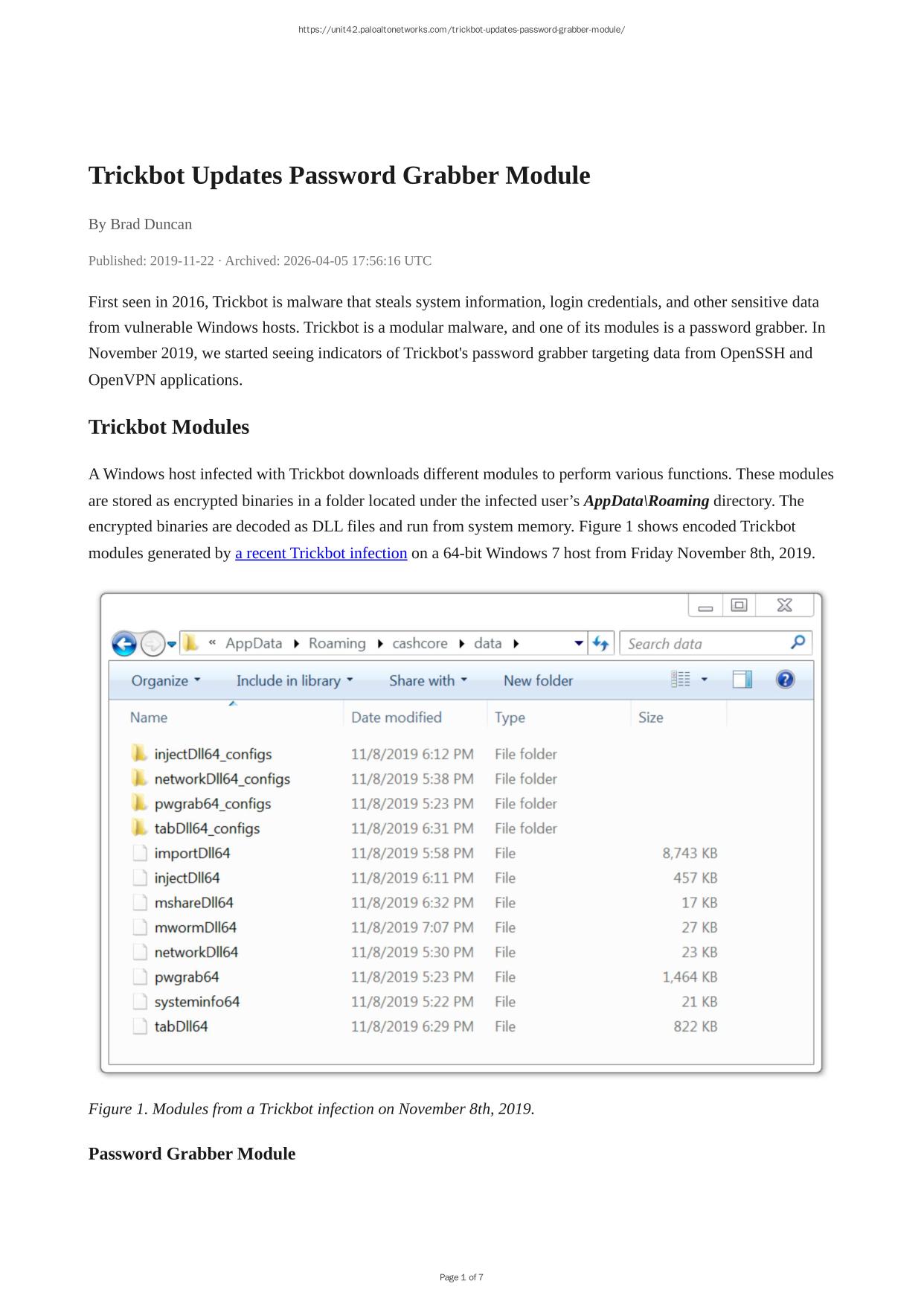Click the change view icon

[x=680, y=680]
